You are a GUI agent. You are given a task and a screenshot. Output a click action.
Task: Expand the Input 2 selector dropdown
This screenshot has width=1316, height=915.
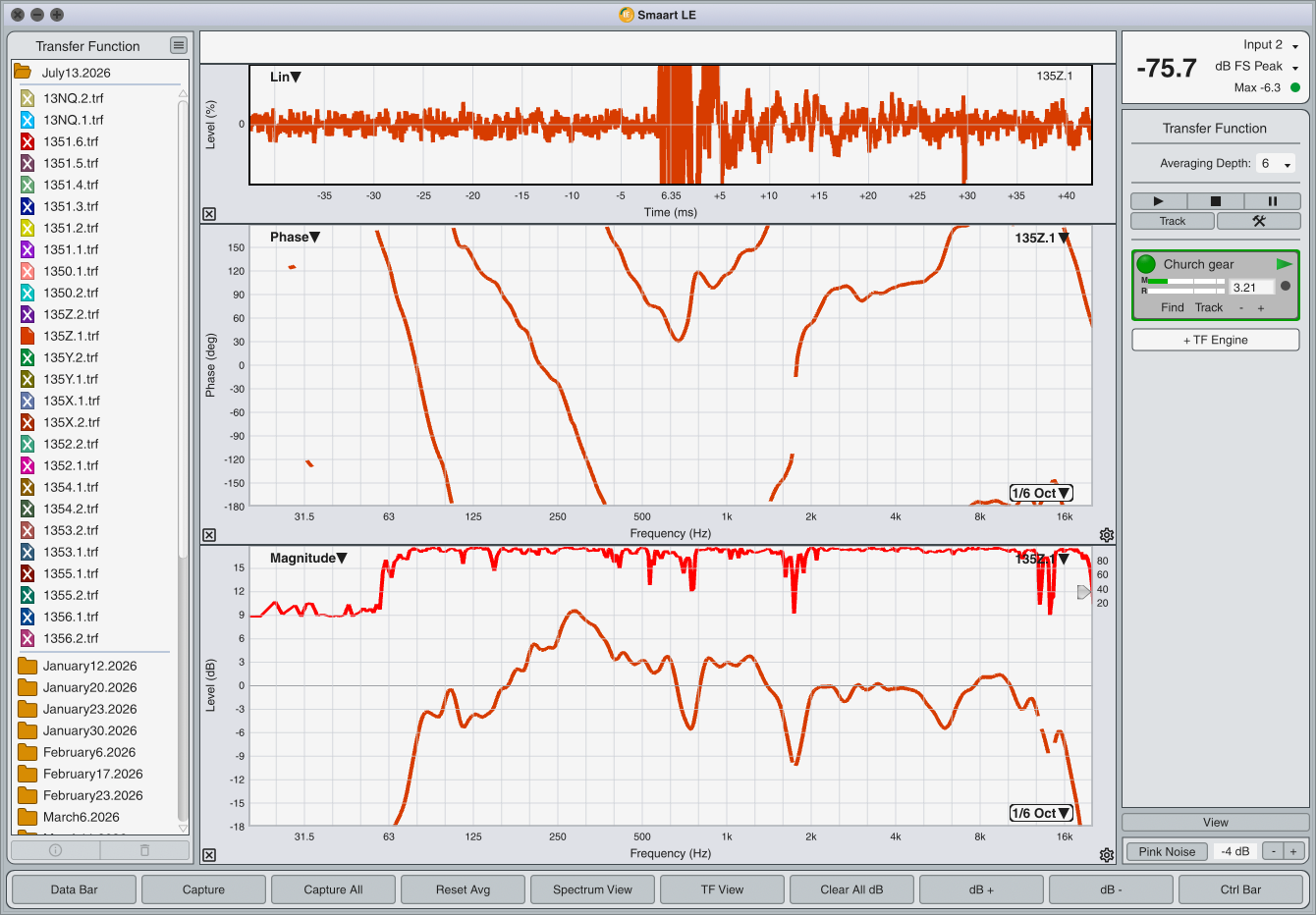pos(1295,46)
